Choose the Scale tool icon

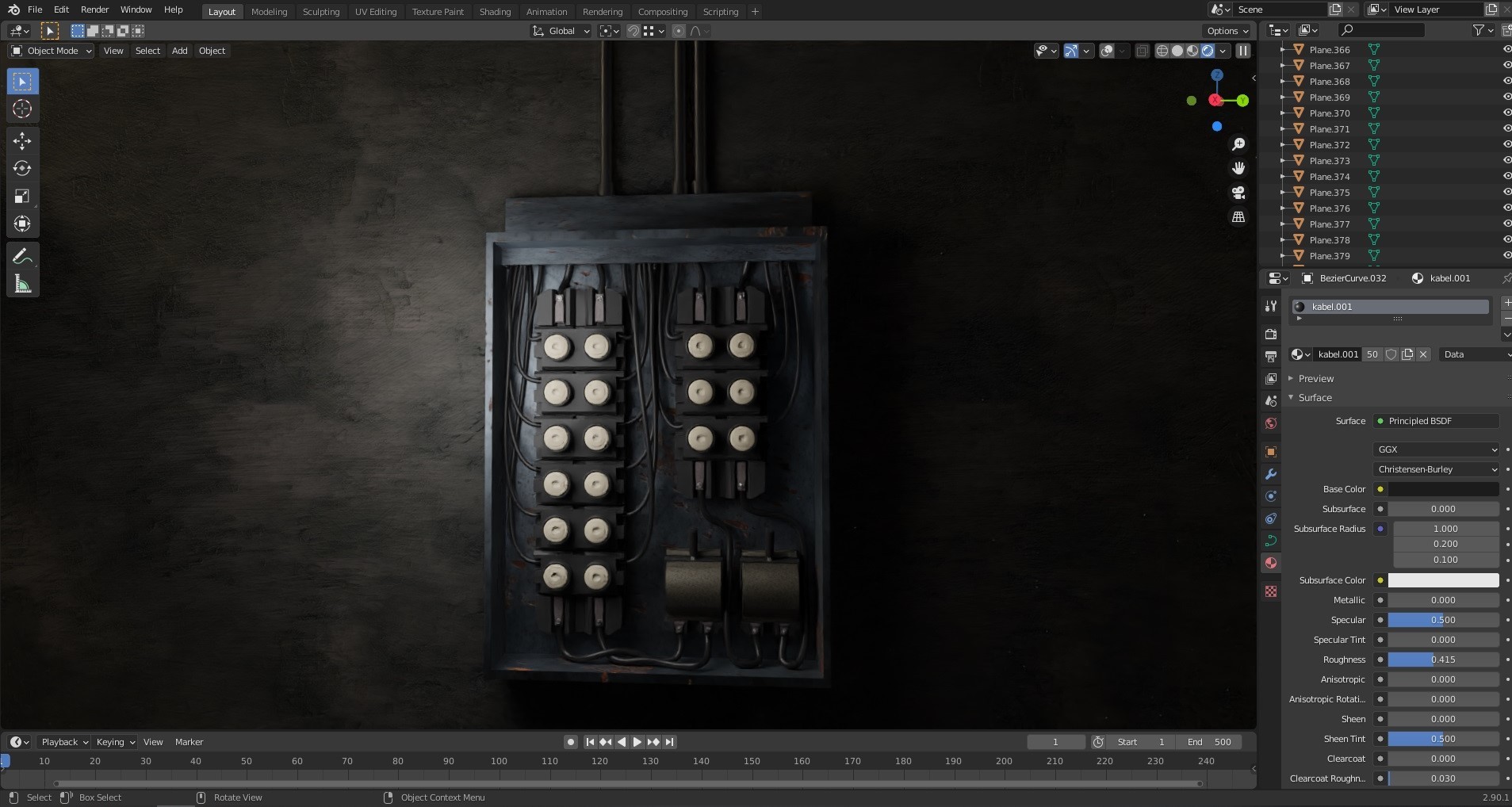pos(22,197)
